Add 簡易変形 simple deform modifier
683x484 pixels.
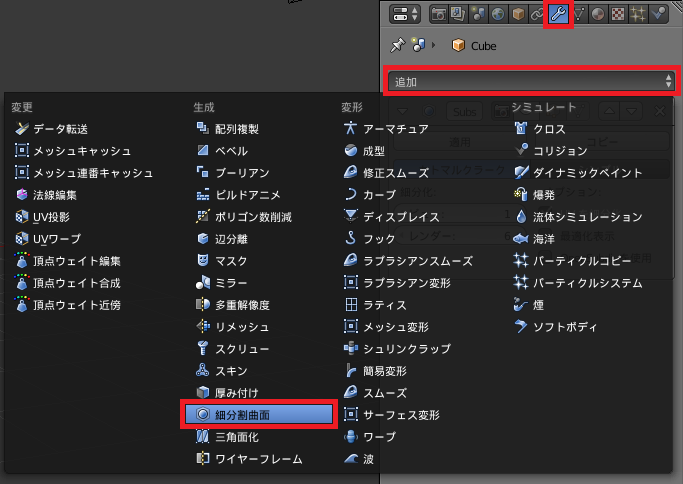pos(375,371)
